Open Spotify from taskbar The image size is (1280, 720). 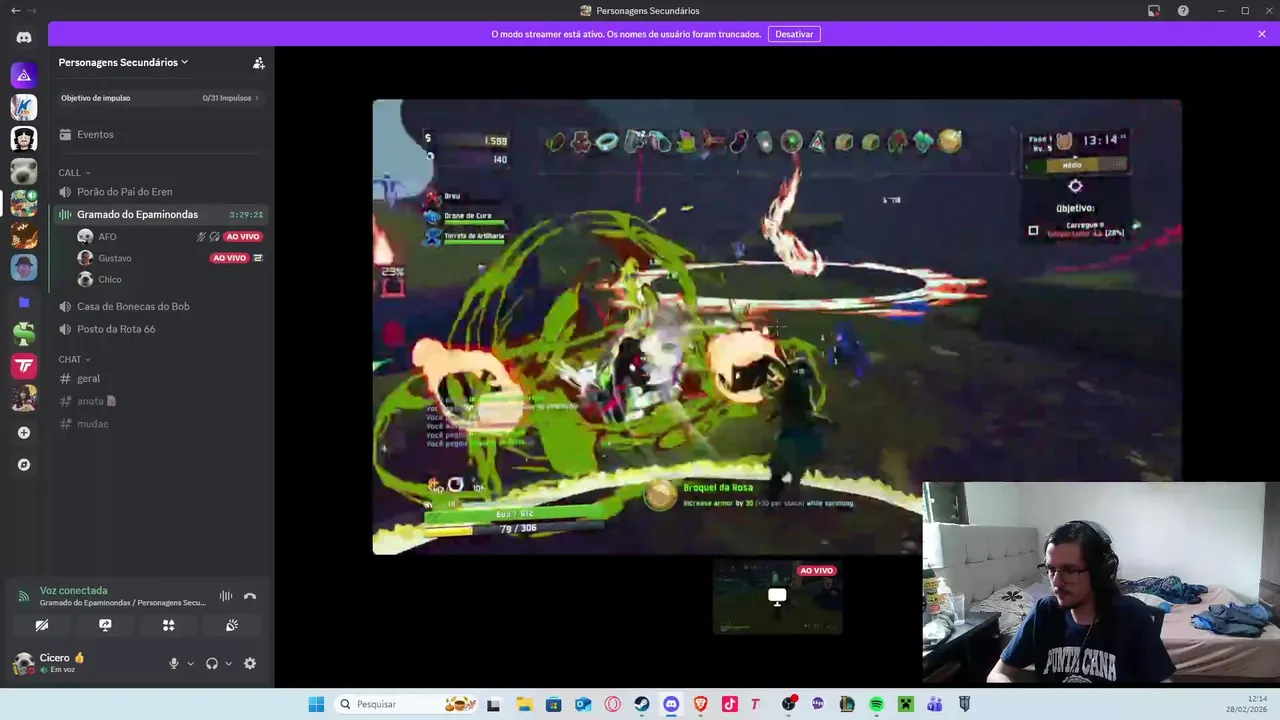[876, 704]
